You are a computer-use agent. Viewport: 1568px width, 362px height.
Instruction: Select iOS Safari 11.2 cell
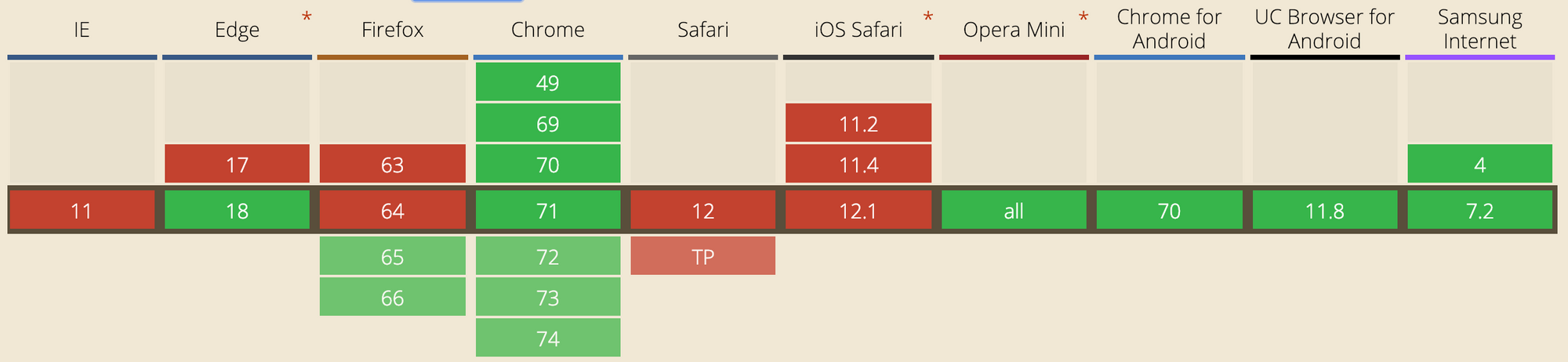(x=858, y=123)
